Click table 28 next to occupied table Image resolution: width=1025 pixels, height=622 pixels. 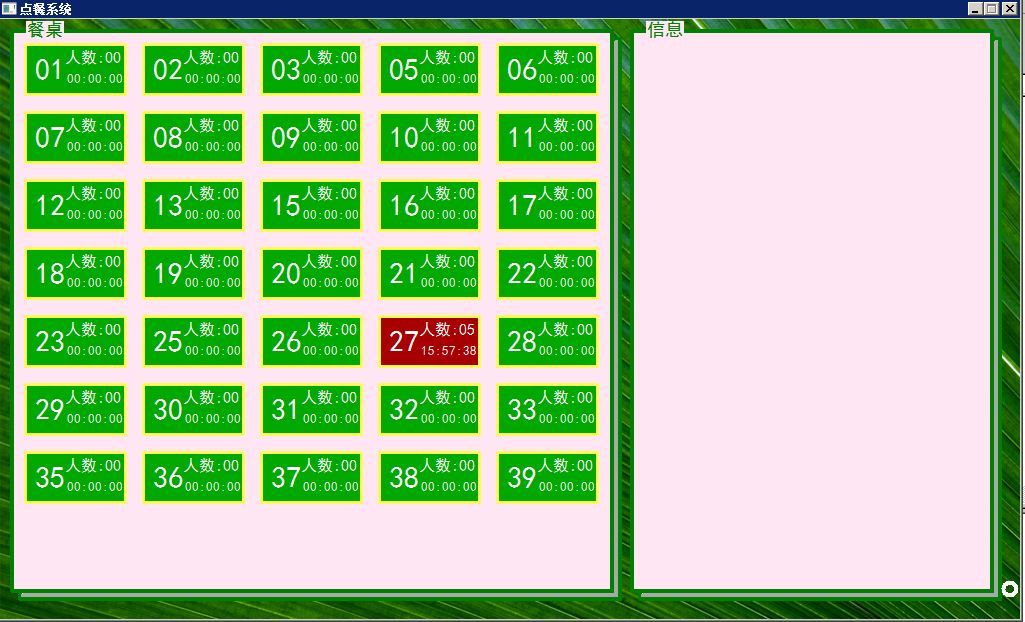pos(548,341)
